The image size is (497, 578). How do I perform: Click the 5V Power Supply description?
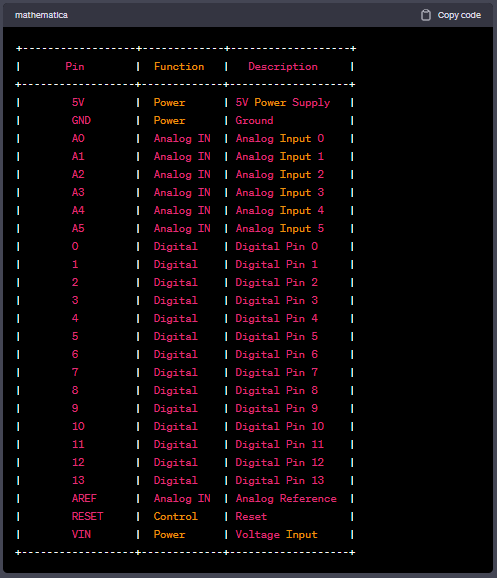(283, 102)
